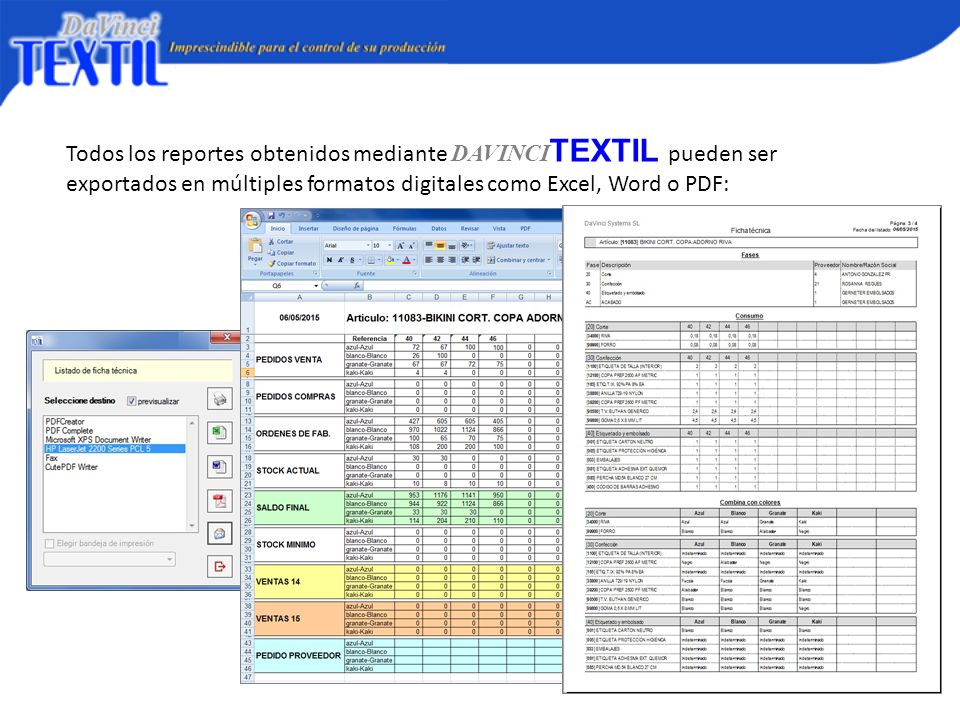Open the Vista ribbon tab

[x=499, y=228]
